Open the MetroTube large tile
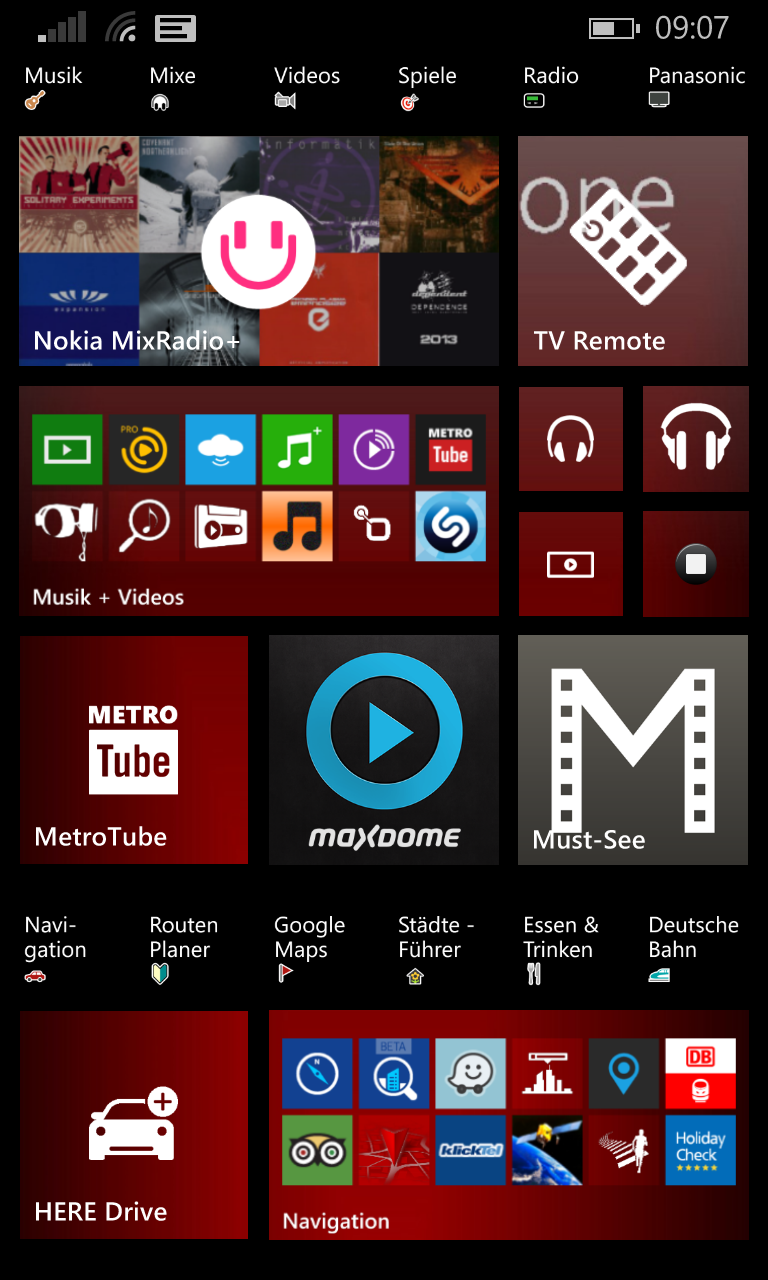This screenshot has width=768, height=1280. [x=133, y=749]
